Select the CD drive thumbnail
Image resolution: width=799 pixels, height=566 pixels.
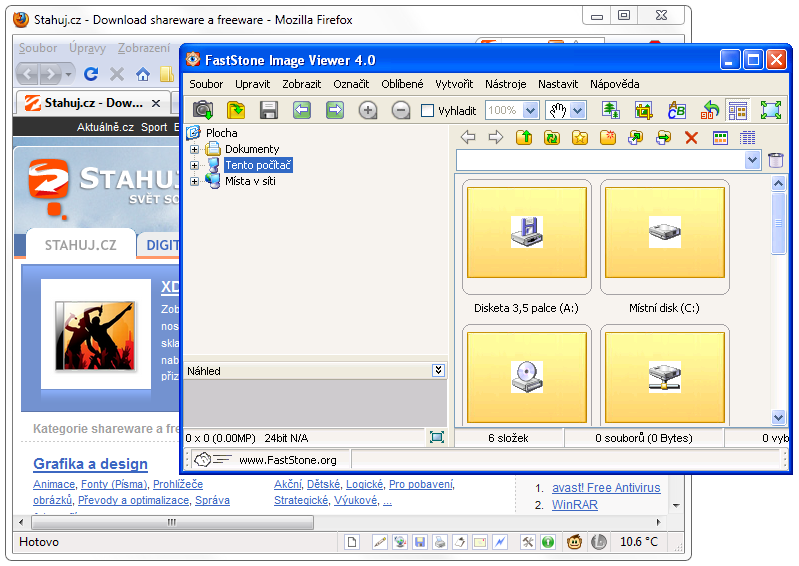[x=526, y=377]
